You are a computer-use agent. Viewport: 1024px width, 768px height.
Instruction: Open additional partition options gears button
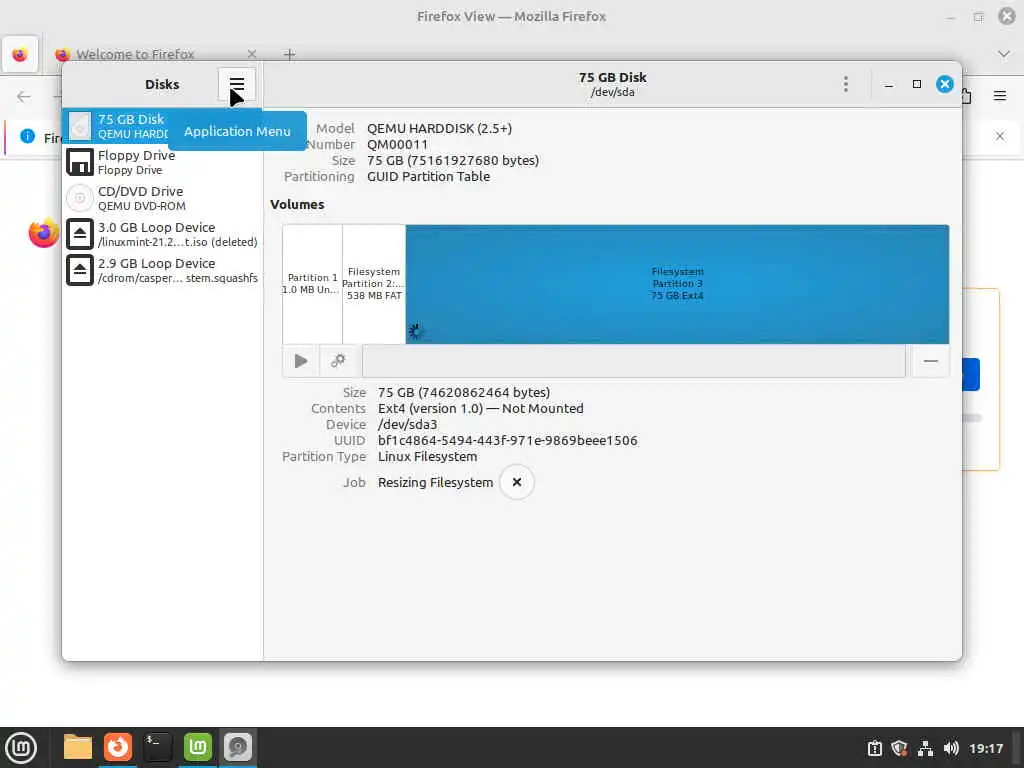(338, 361)
